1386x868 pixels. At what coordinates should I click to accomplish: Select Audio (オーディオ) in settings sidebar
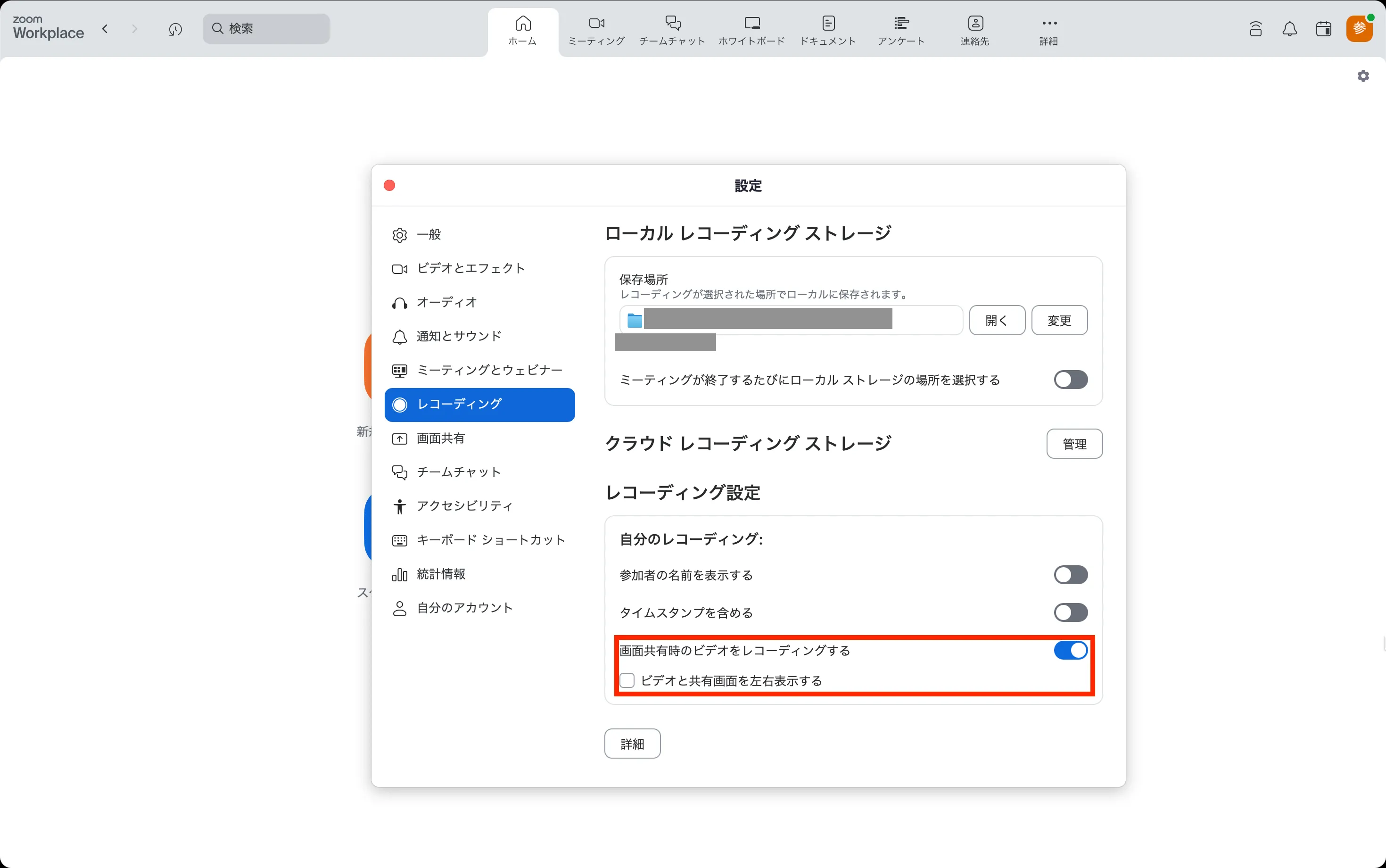coord(446,303)
